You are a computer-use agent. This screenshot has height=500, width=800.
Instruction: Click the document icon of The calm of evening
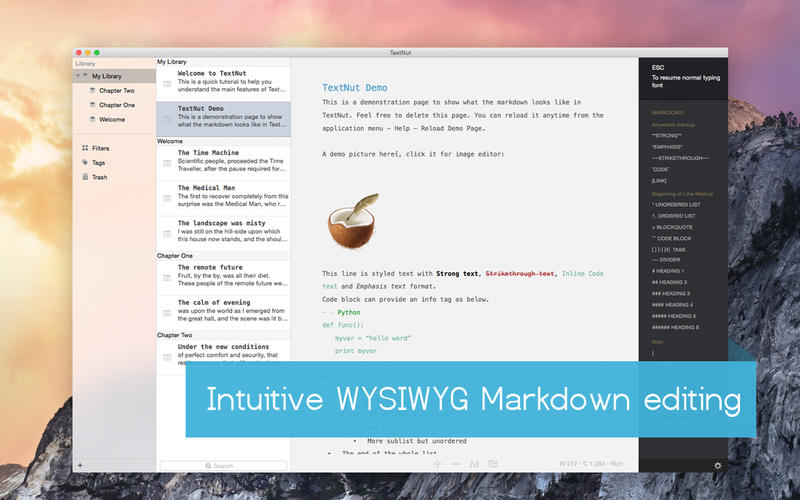(167, 313)
